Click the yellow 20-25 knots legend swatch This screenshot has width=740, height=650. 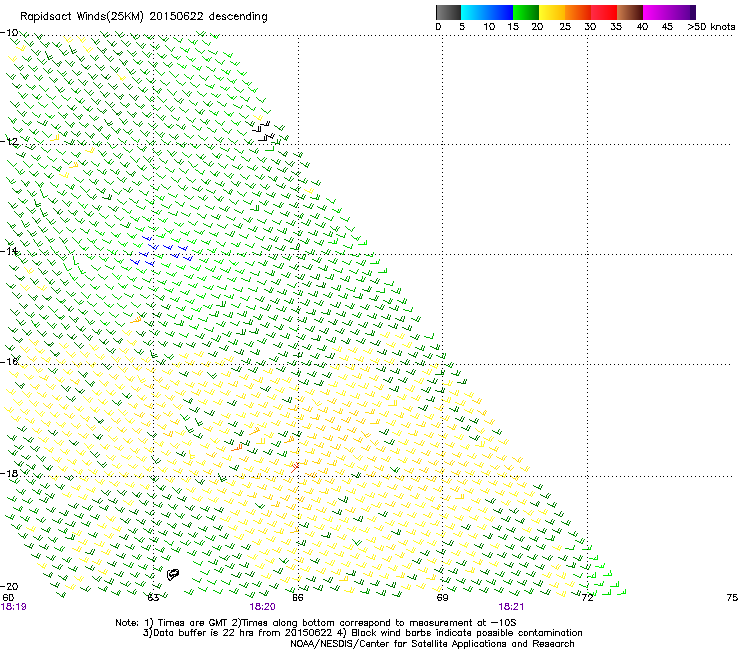click(552, 12)
